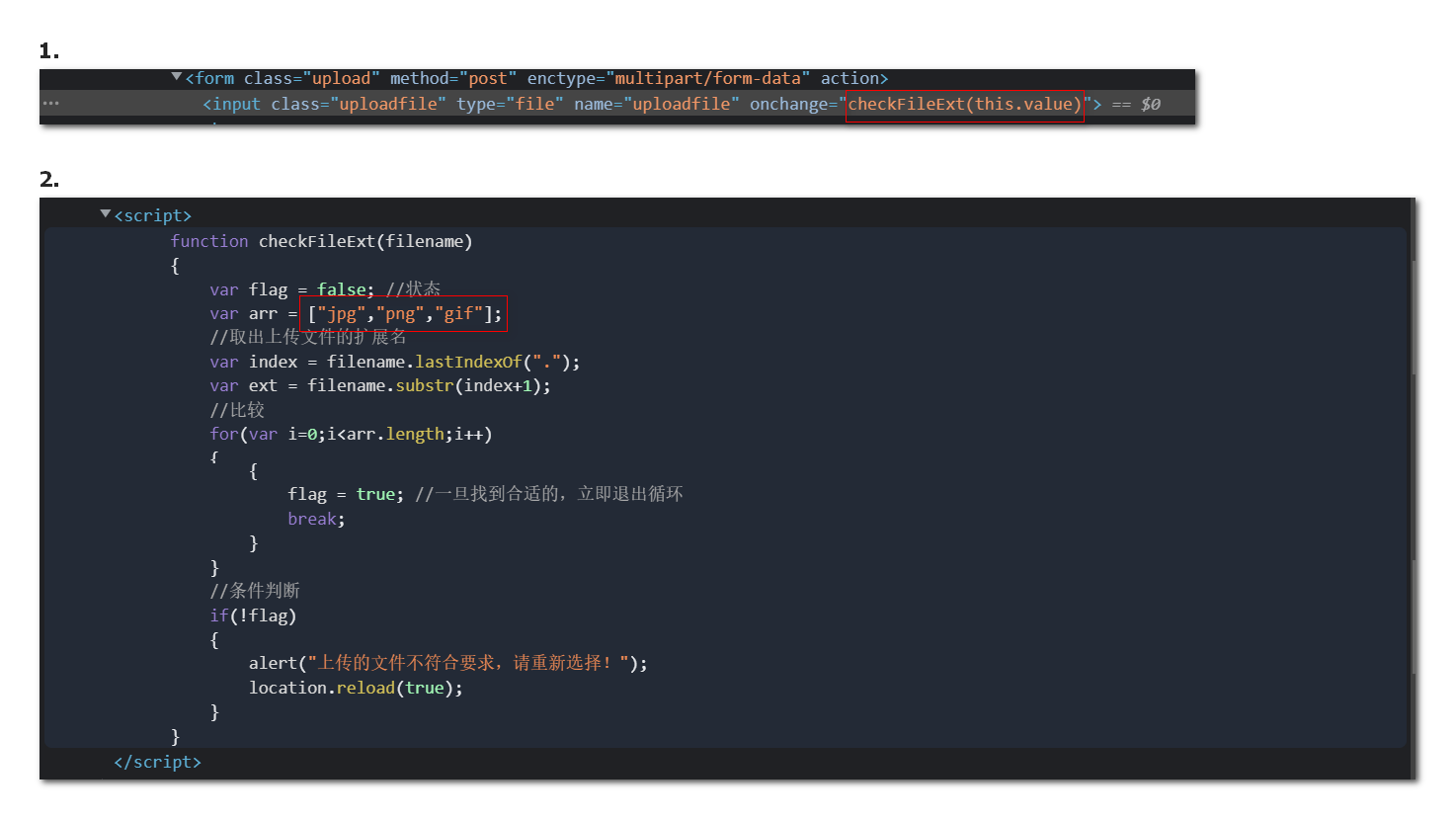Click substr in the ext line
Image resolution: width=1456 pixels, height=820 pixels.
[424, 386]
